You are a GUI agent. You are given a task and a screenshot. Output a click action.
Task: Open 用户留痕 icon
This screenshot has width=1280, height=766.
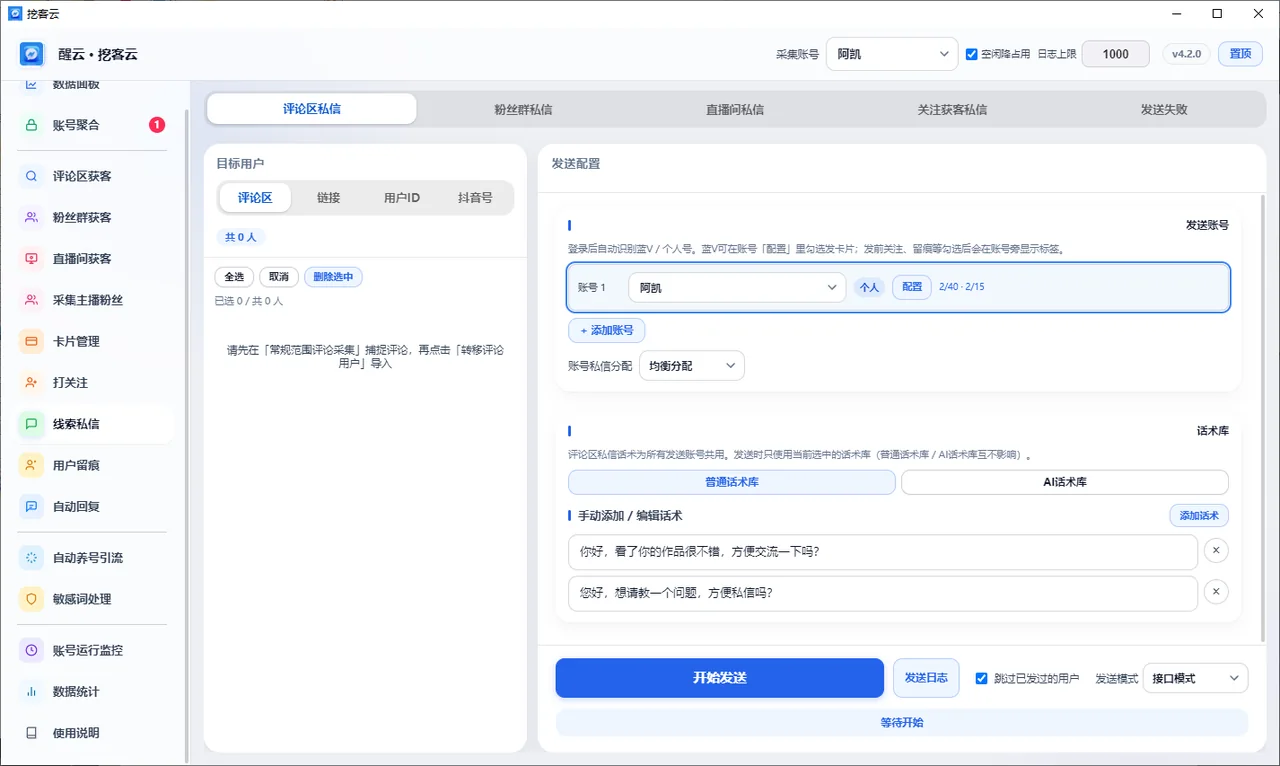pos(31,465)
